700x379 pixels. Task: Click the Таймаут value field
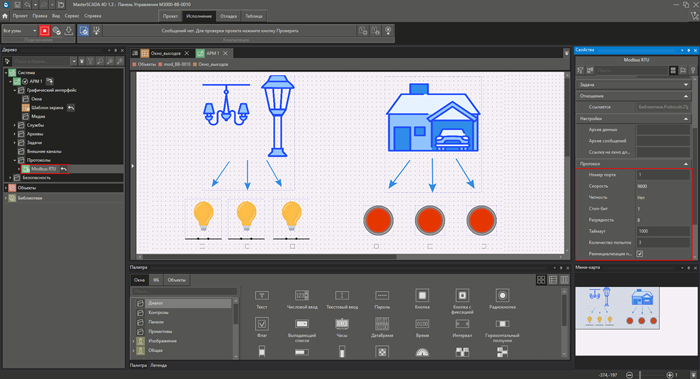[662, 231]
